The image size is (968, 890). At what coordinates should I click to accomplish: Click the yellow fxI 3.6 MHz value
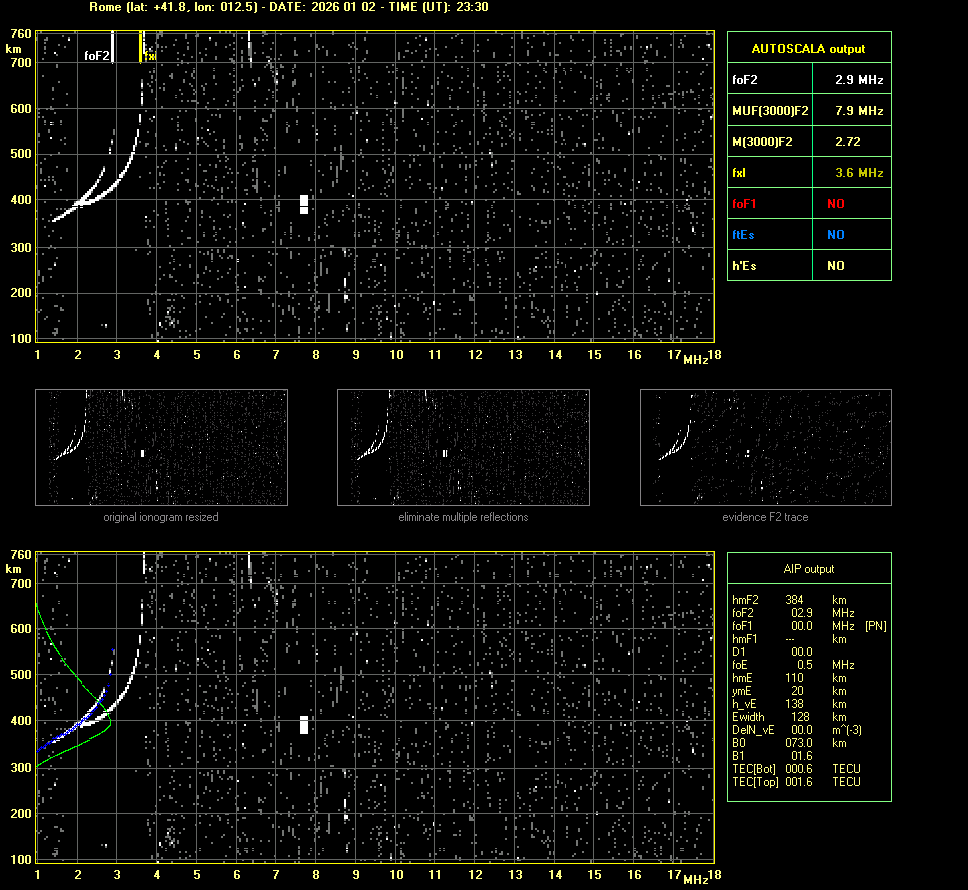(x=858, y=173)
